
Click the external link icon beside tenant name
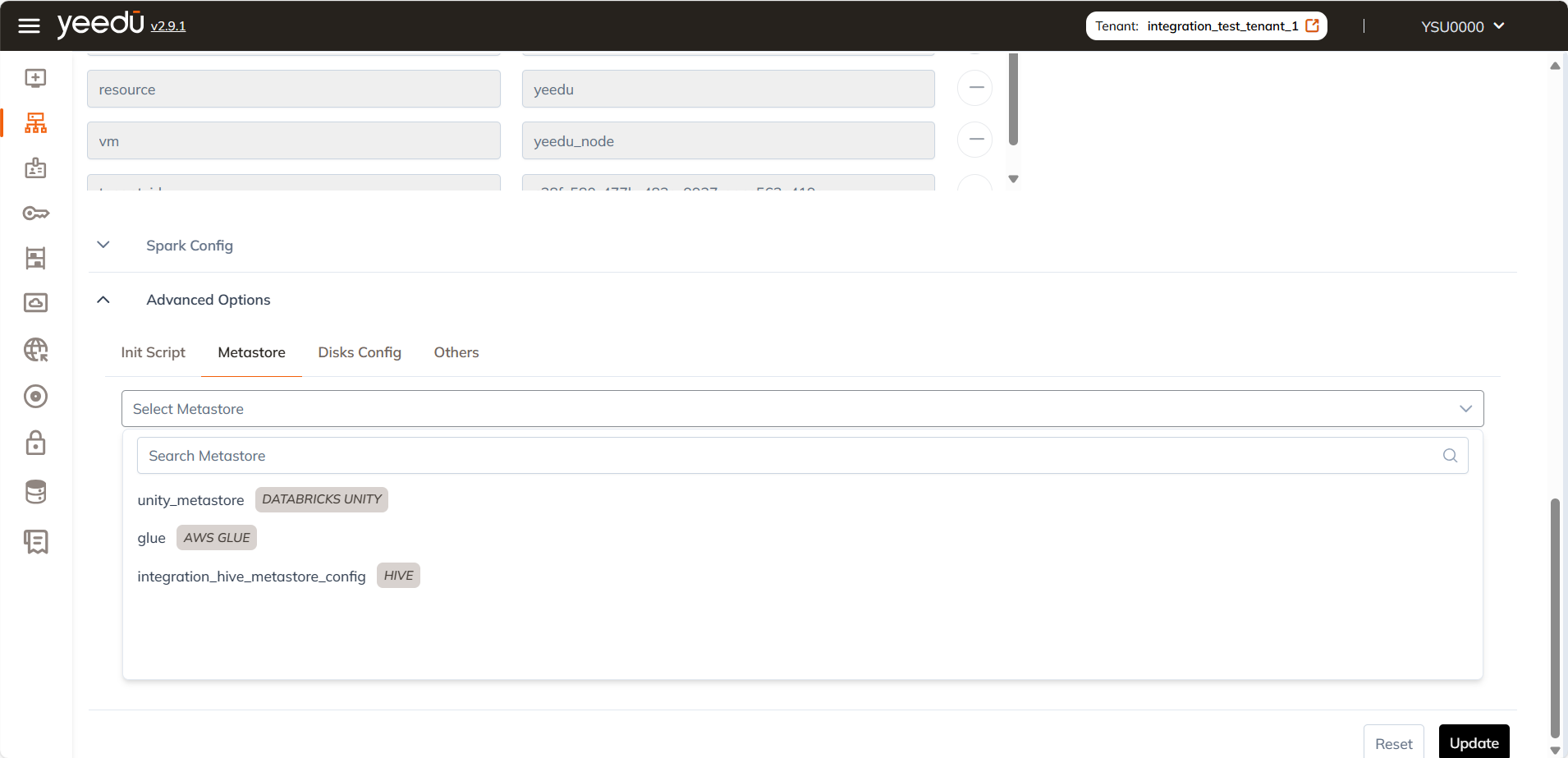pos(1312,25)
